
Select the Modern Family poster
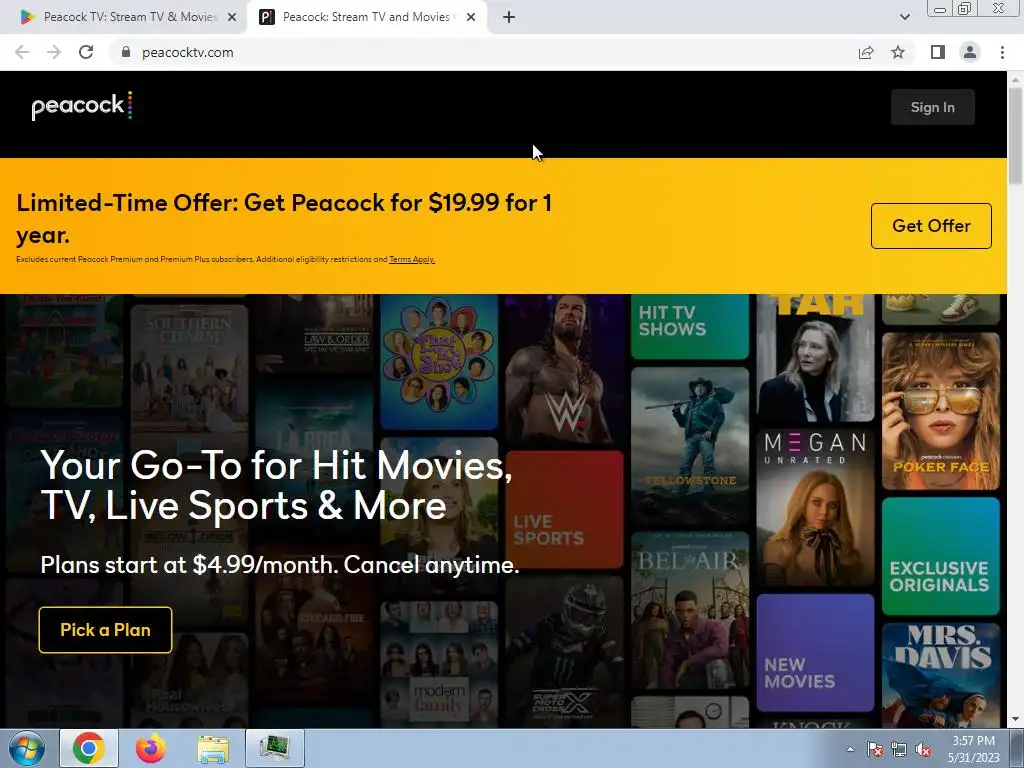[439, 664]
